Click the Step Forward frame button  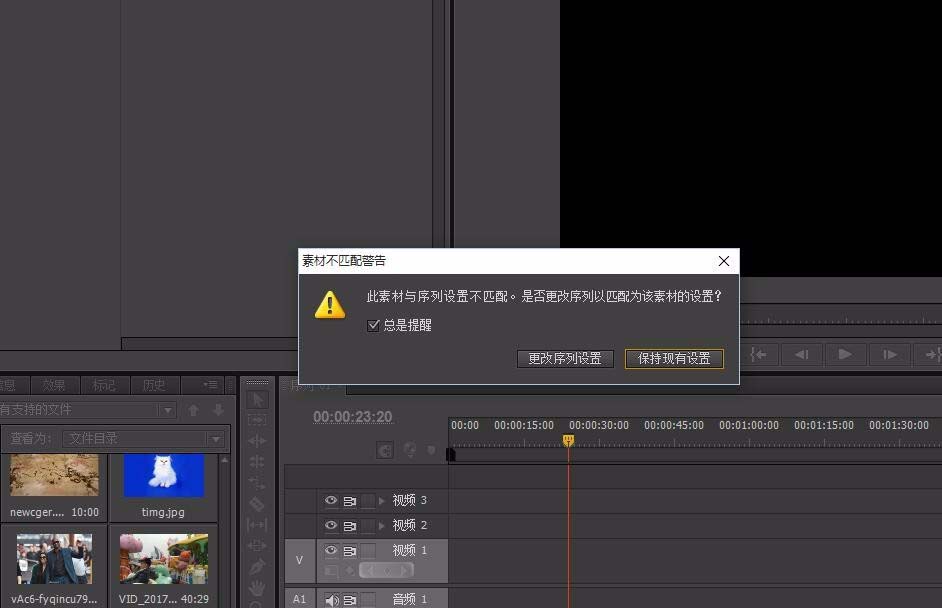click(890, 354)
